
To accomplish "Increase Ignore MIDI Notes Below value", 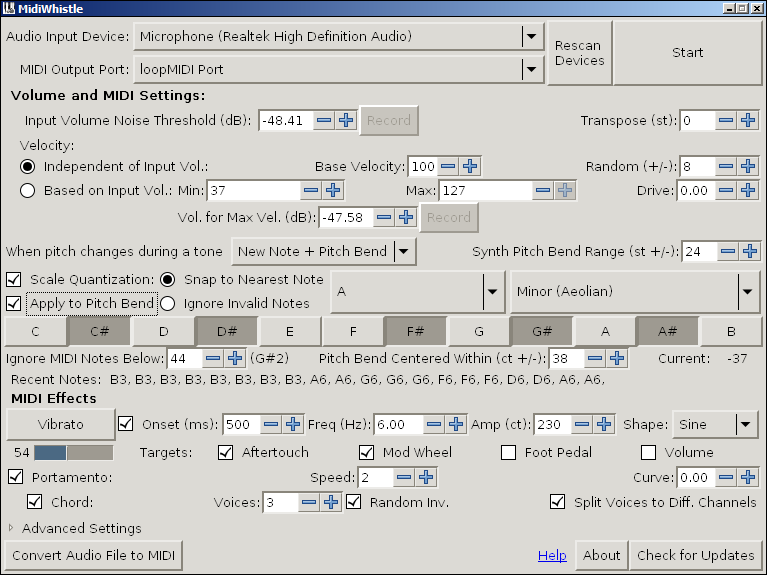I will 234,357.
